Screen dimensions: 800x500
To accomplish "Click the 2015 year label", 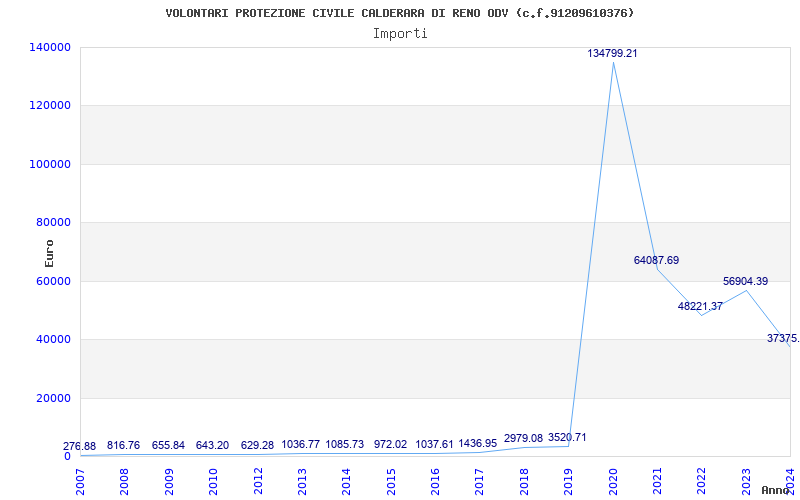I will [391, 482].
